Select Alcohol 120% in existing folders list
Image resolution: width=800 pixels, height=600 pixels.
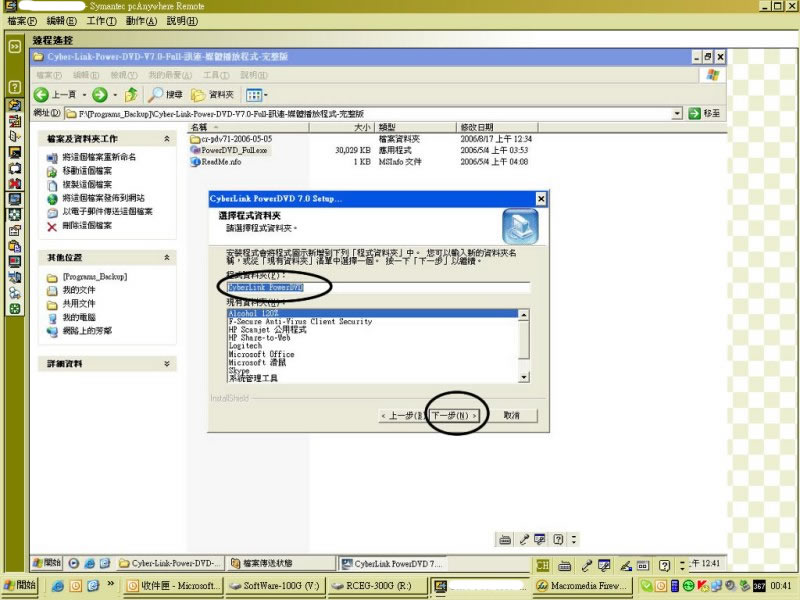pos(372,313)
